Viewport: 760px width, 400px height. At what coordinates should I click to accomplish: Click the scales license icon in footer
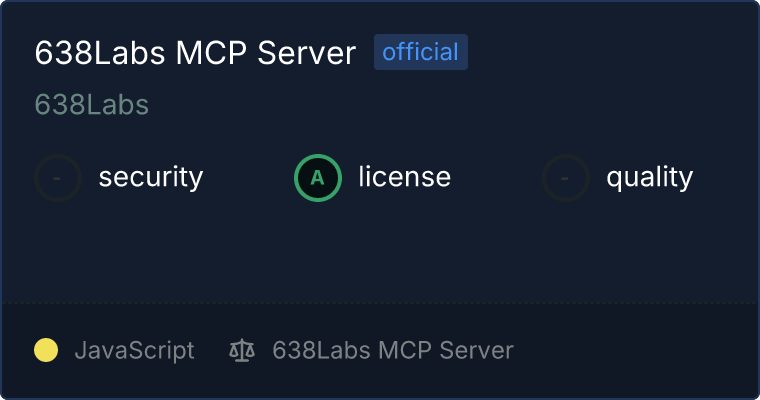(242, 351)
